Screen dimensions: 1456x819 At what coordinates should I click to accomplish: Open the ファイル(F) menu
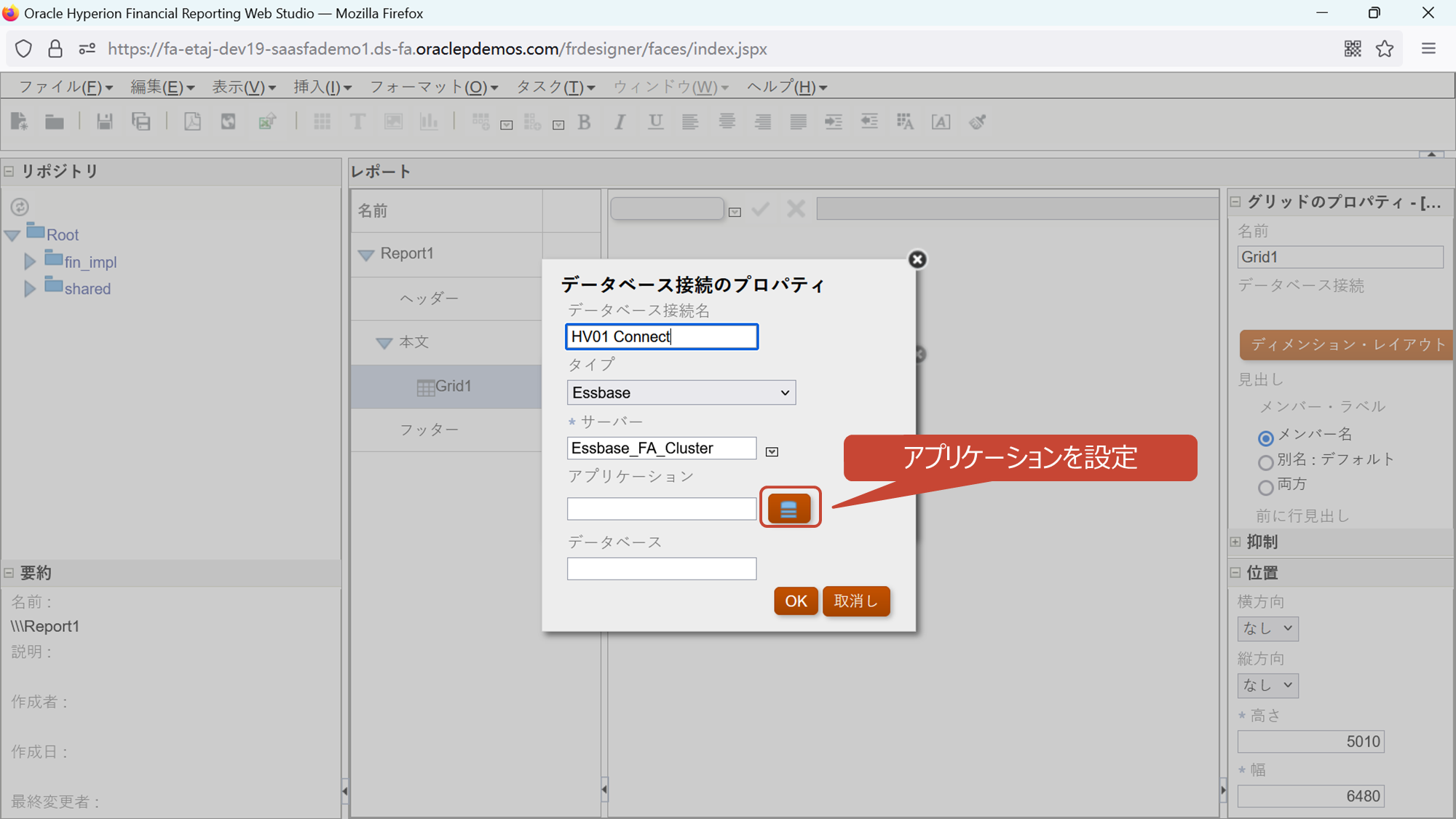[65, 87]
